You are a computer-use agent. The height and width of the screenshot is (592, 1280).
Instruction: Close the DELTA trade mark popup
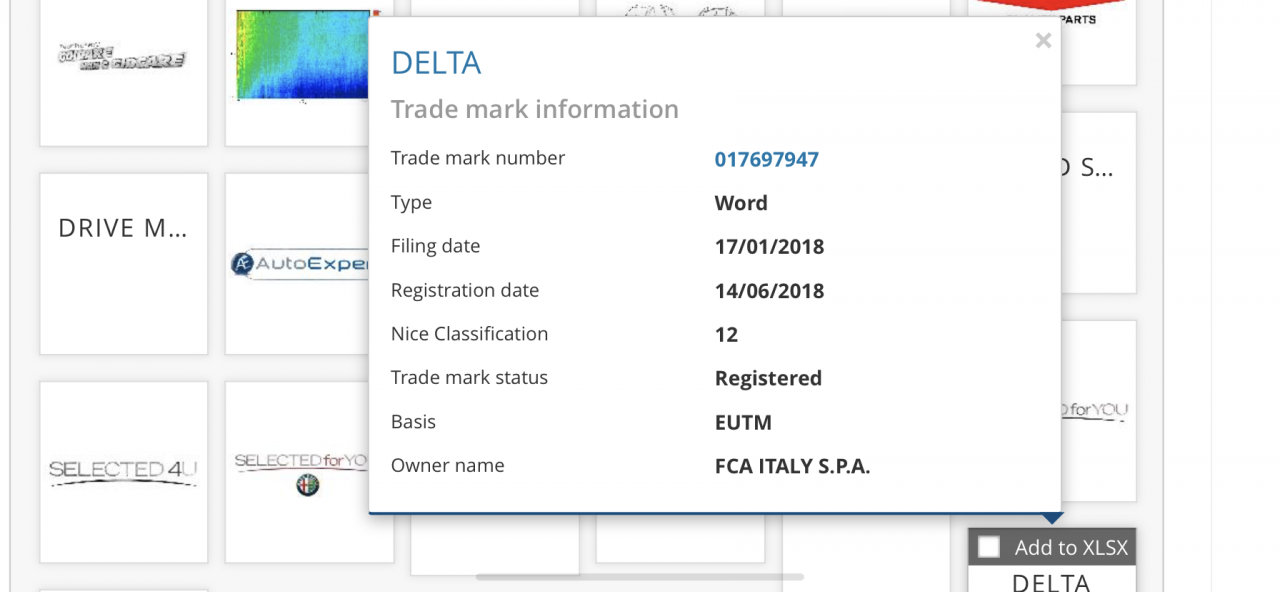pos(1043,40)
